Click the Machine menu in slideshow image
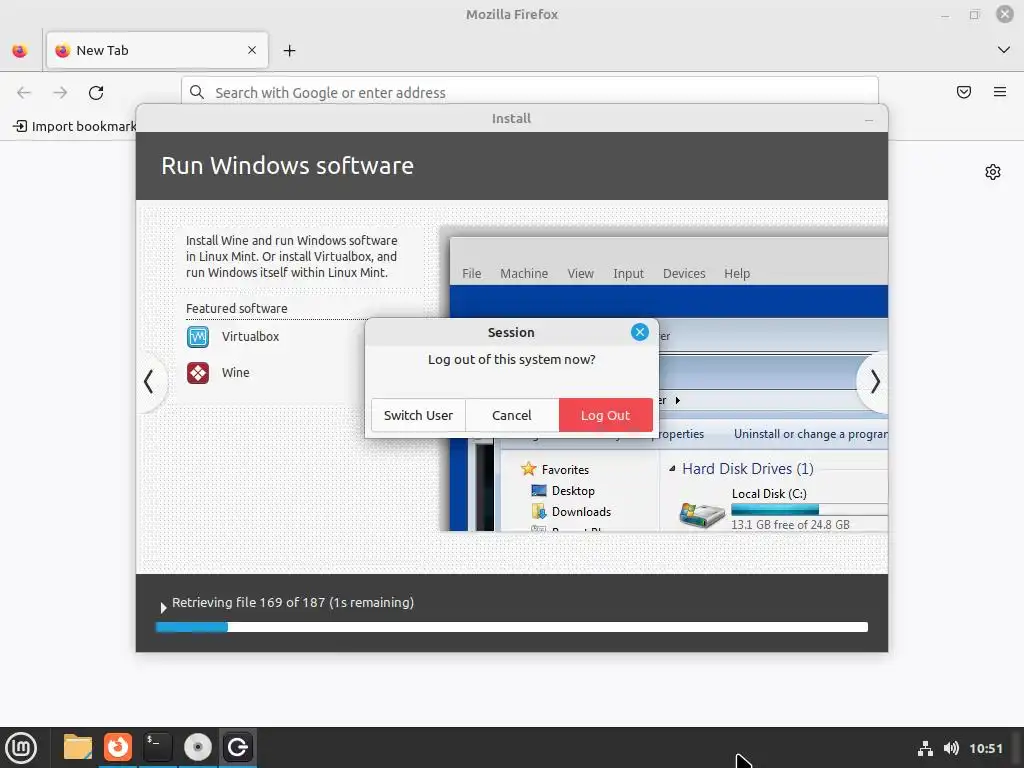The height and width of the screenshot is (768, 1024). 524,274
